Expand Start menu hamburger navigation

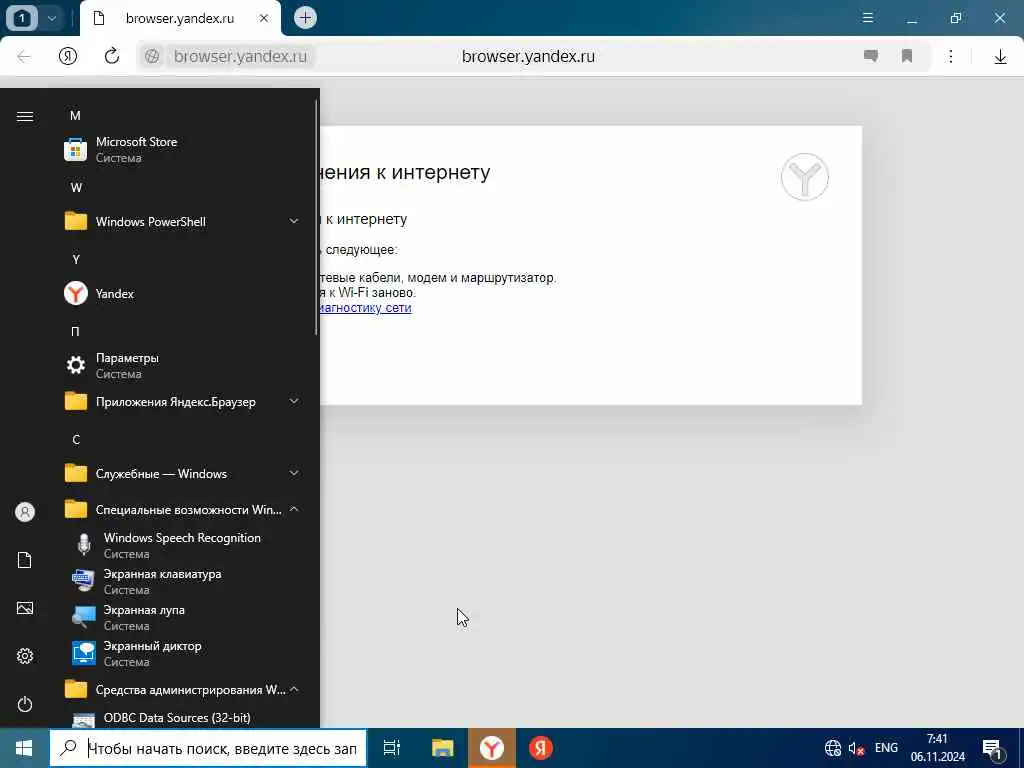coord(25,116)
